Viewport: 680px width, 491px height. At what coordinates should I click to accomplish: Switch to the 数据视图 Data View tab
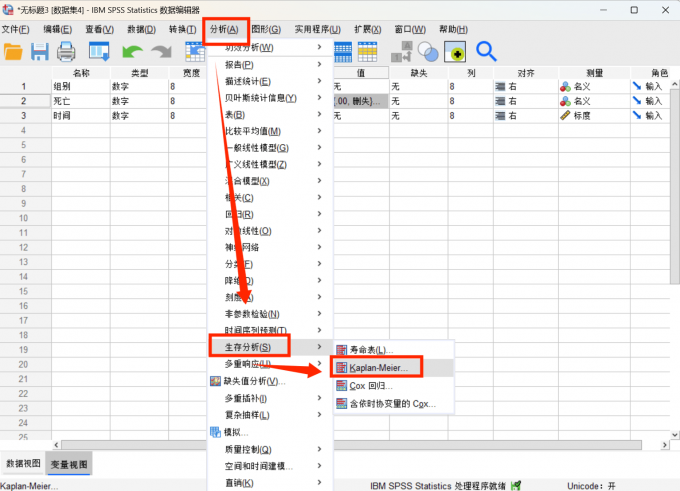pos(23,464)
